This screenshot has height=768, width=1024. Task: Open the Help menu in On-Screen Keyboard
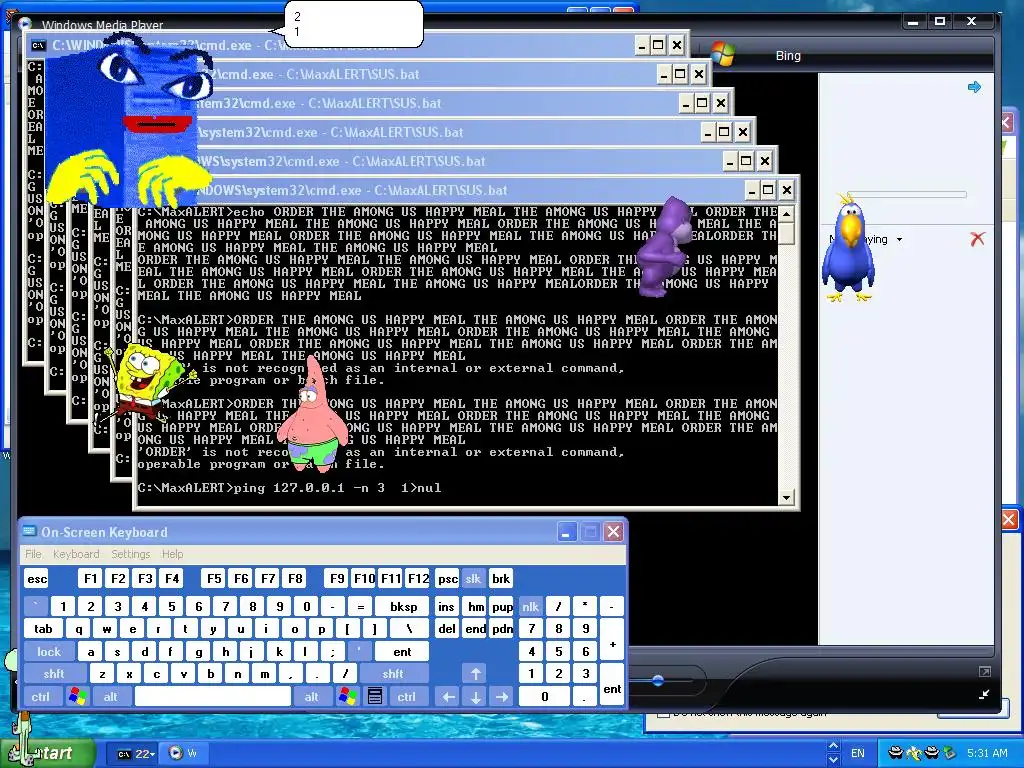172,554
